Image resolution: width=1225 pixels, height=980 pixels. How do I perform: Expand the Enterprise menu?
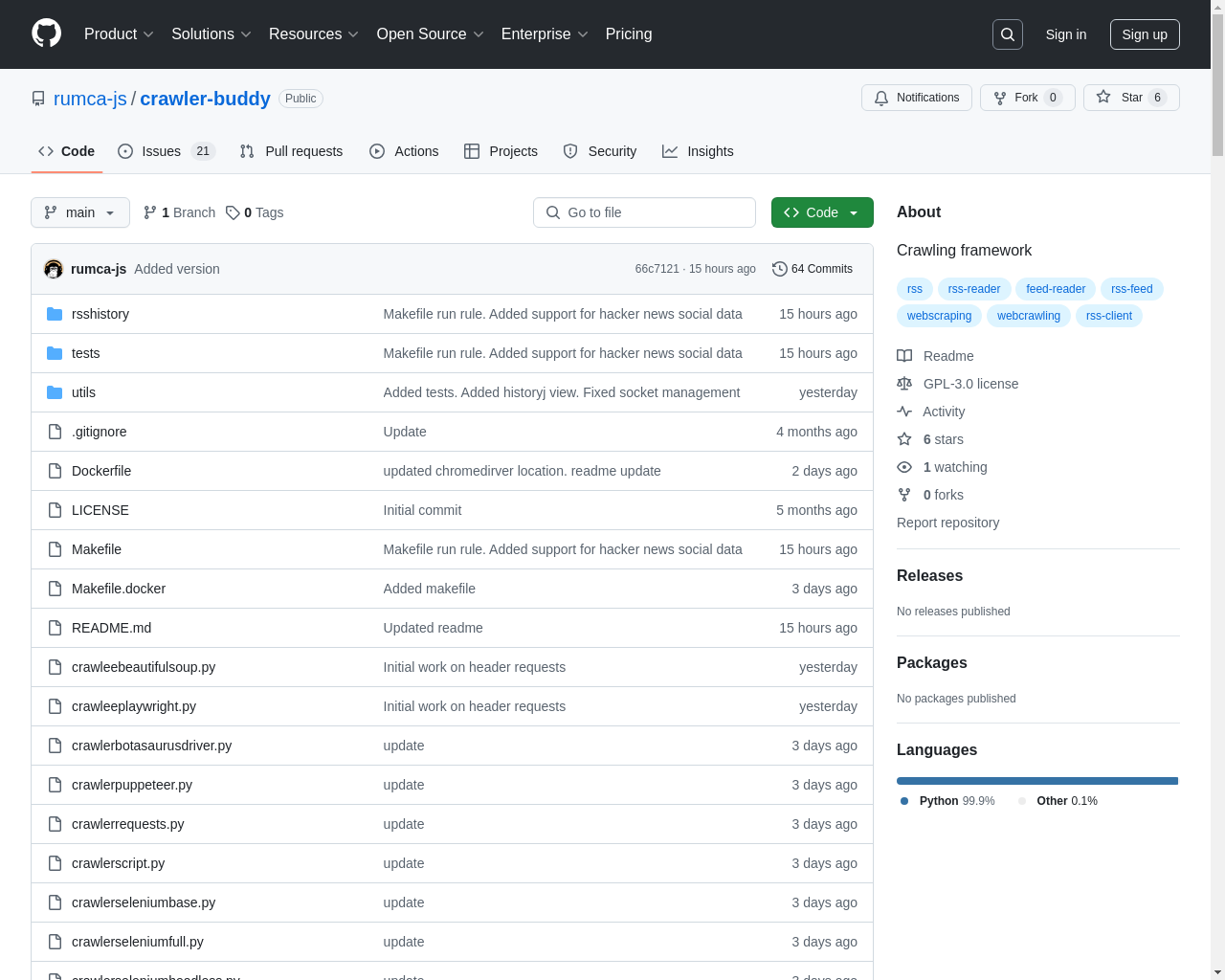(545, 34)
